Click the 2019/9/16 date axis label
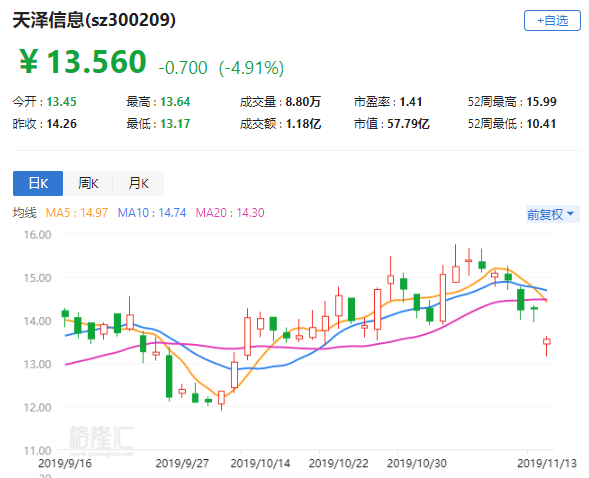 tap(65, 463)
